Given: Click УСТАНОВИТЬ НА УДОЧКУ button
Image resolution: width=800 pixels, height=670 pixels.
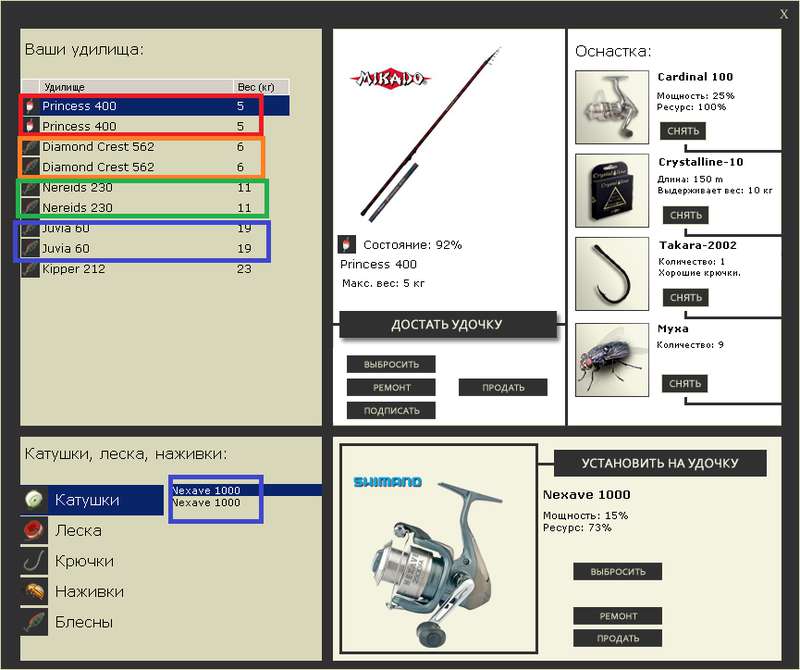Looking at the screenshot, I should [660, 463].
